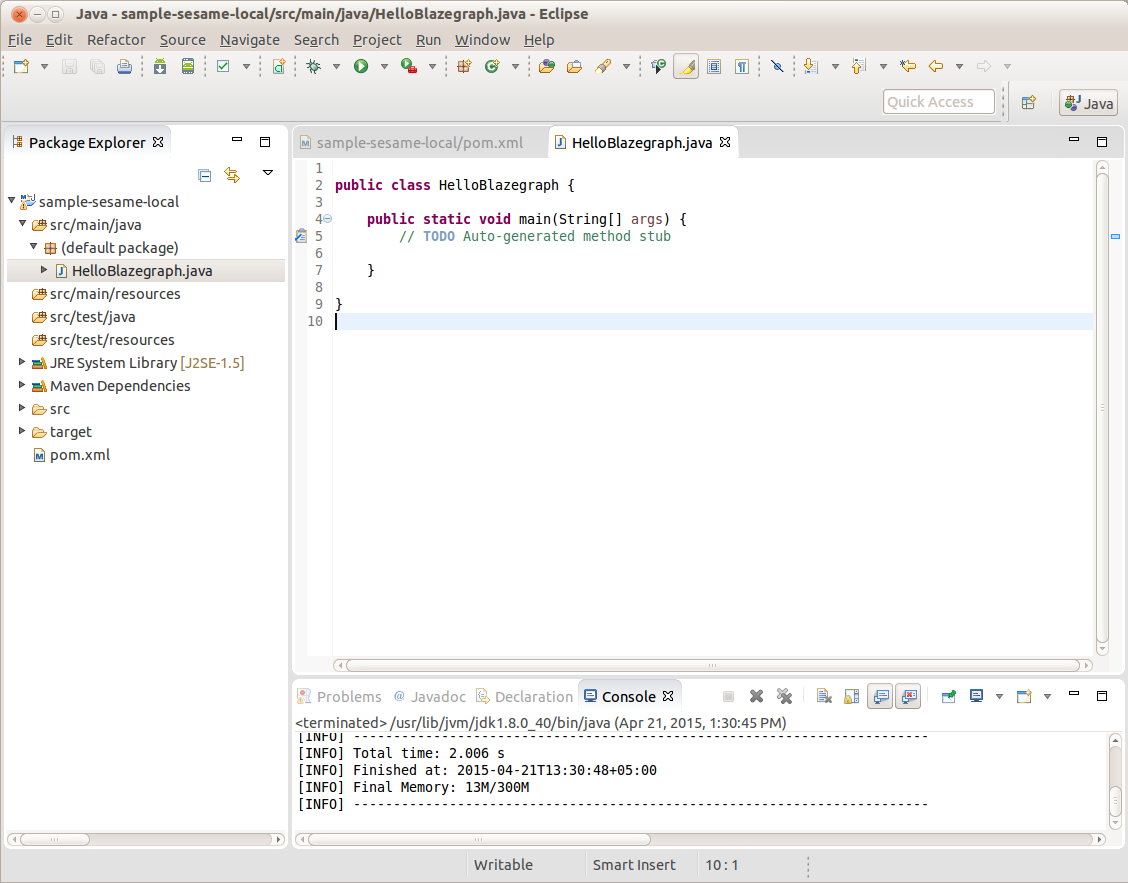Expand JRE System Library node
Viewport: 1128px width, 883px height.
tap(23, 362)
